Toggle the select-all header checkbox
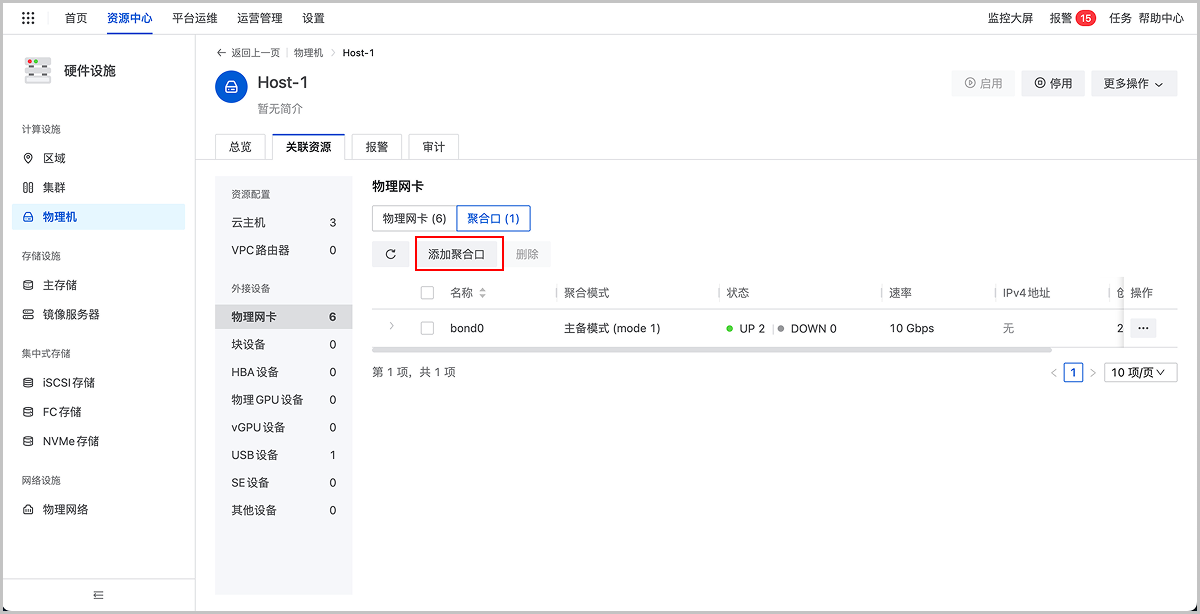The height and width of the screenshot is (614, 1200). click(x=428, y=293)
